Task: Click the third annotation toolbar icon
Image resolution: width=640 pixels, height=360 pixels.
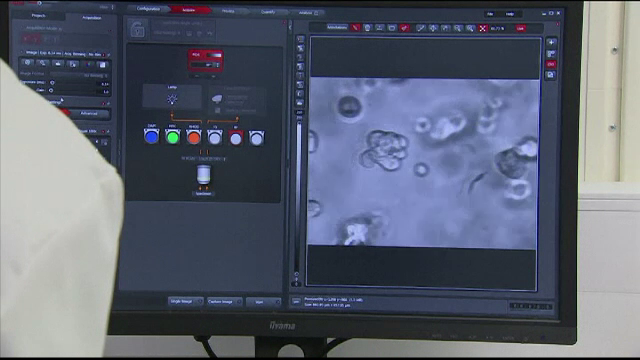Action: pyautogui.click(x=380, y=28)
